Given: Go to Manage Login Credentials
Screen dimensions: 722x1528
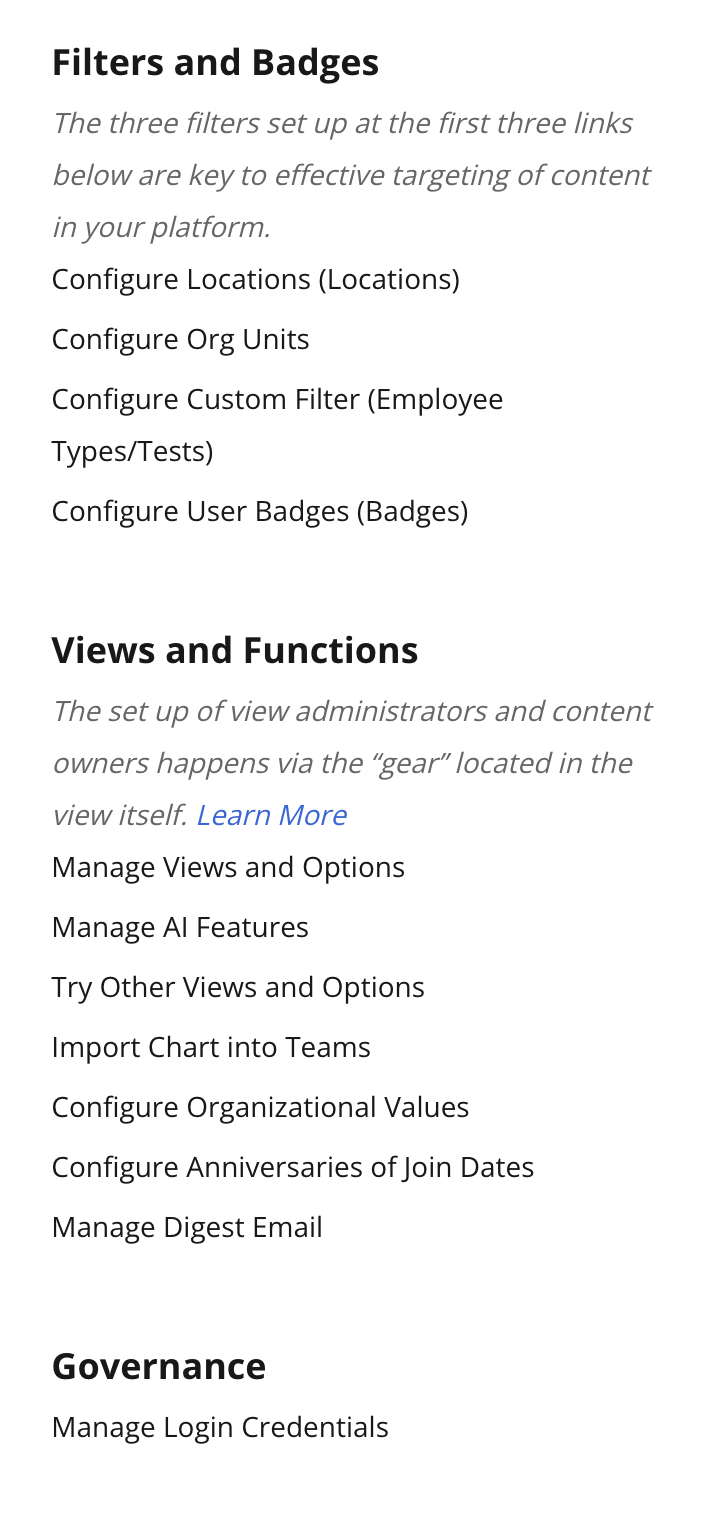Looking at the screenshot, I should (x=220, y=1428).
